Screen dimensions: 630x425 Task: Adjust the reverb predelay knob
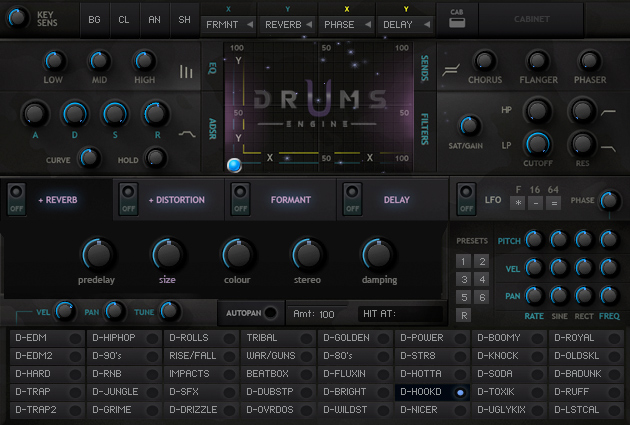(x=98, y=254)
